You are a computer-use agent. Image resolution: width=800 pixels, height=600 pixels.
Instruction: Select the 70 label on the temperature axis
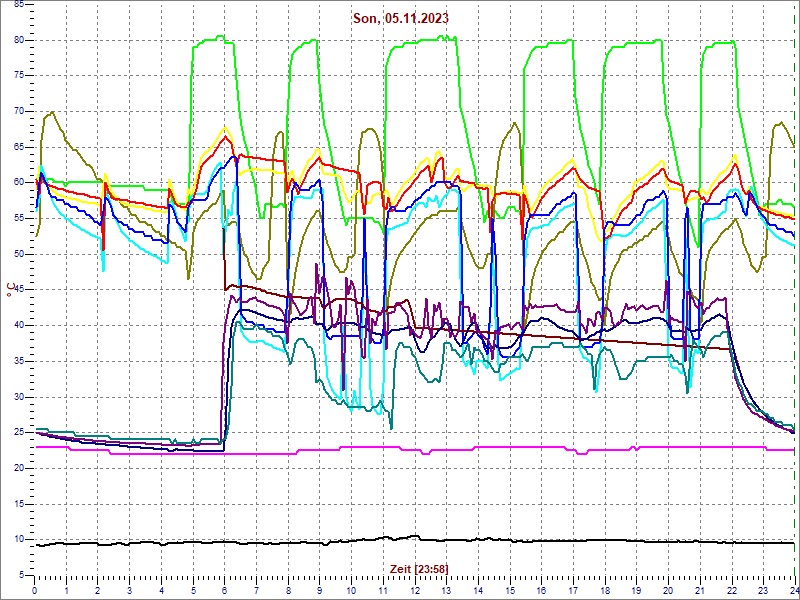pos(18,112)
